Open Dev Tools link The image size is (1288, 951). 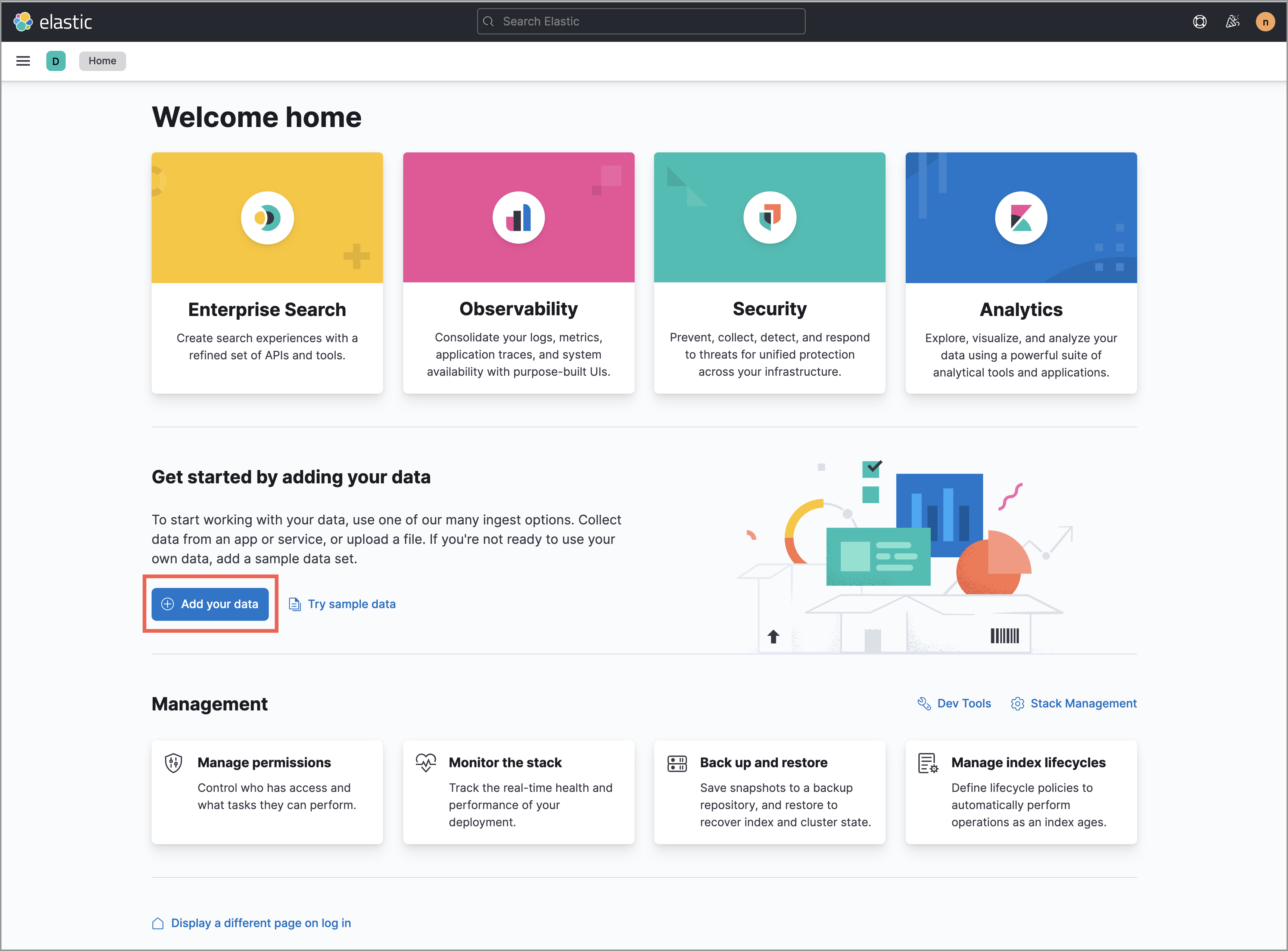(964, 703)
